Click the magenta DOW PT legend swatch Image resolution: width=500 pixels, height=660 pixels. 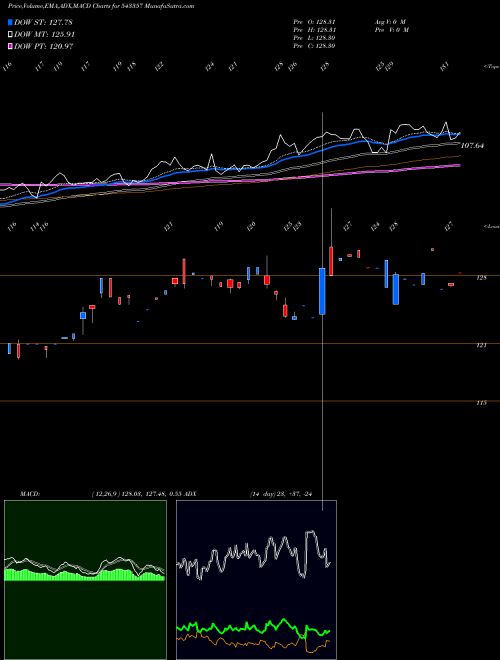click(x=11, y=46)
